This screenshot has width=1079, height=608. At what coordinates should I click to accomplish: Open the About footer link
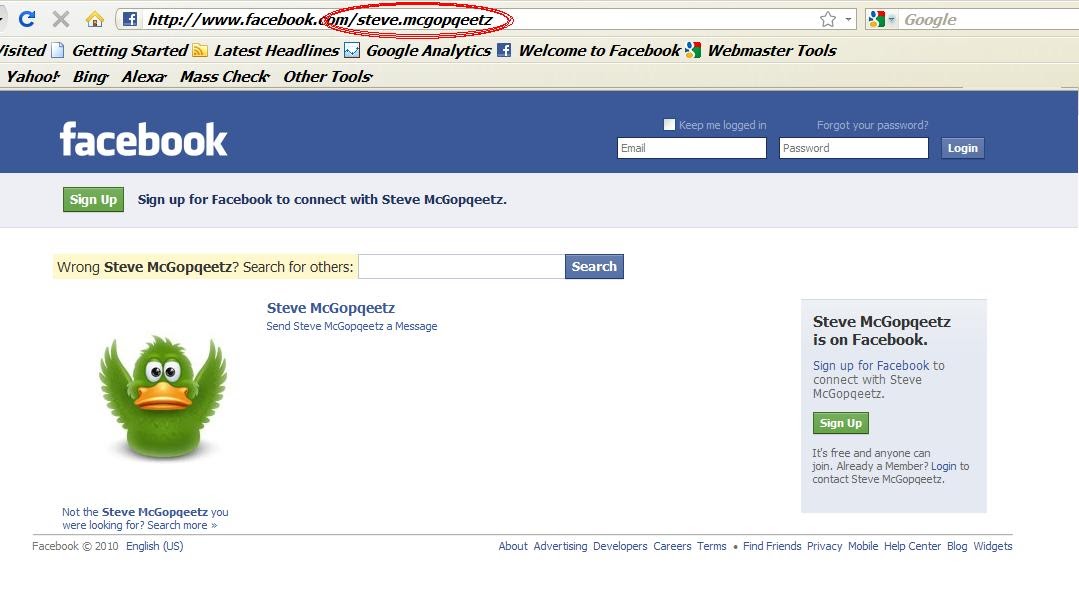click(513, 546)
